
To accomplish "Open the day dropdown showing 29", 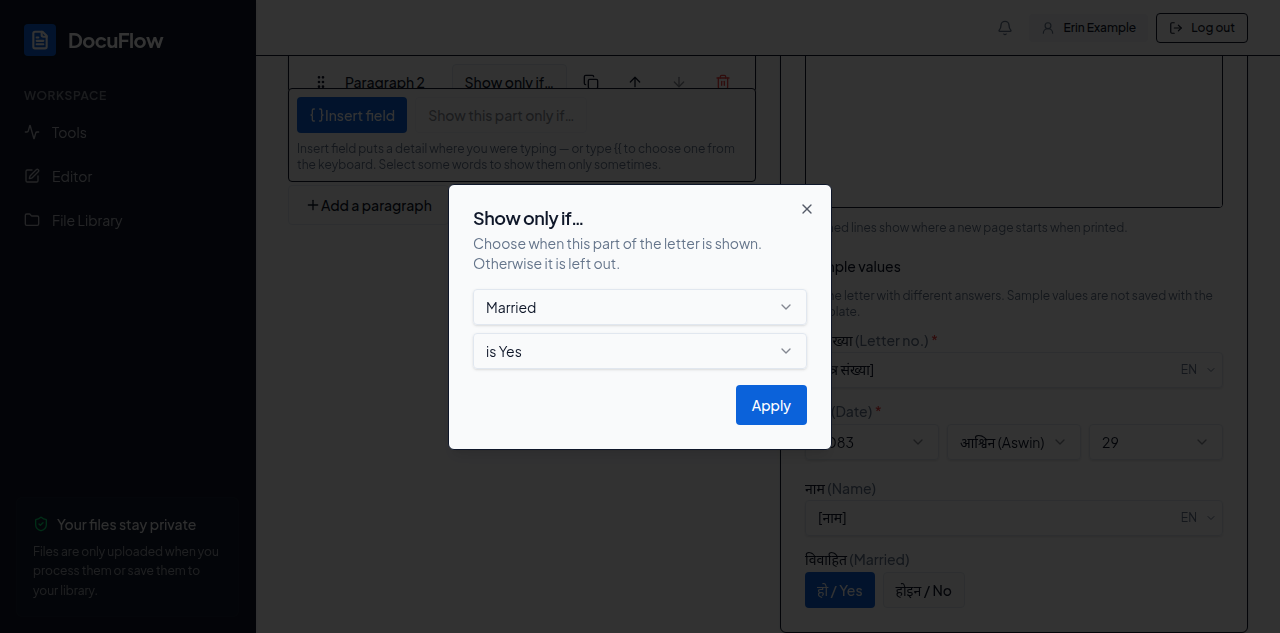I will (1156, 442).
